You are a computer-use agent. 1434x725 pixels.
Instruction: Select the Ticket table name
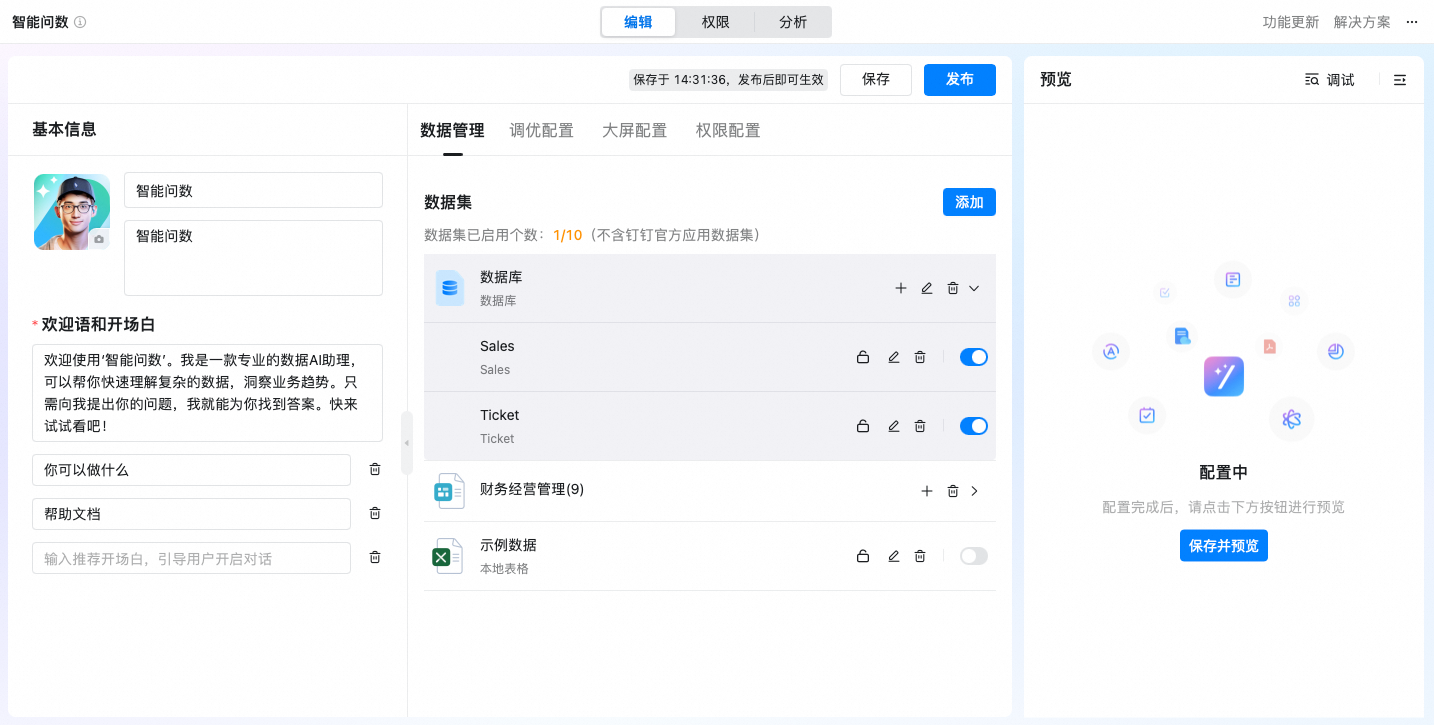pos(500,415)
